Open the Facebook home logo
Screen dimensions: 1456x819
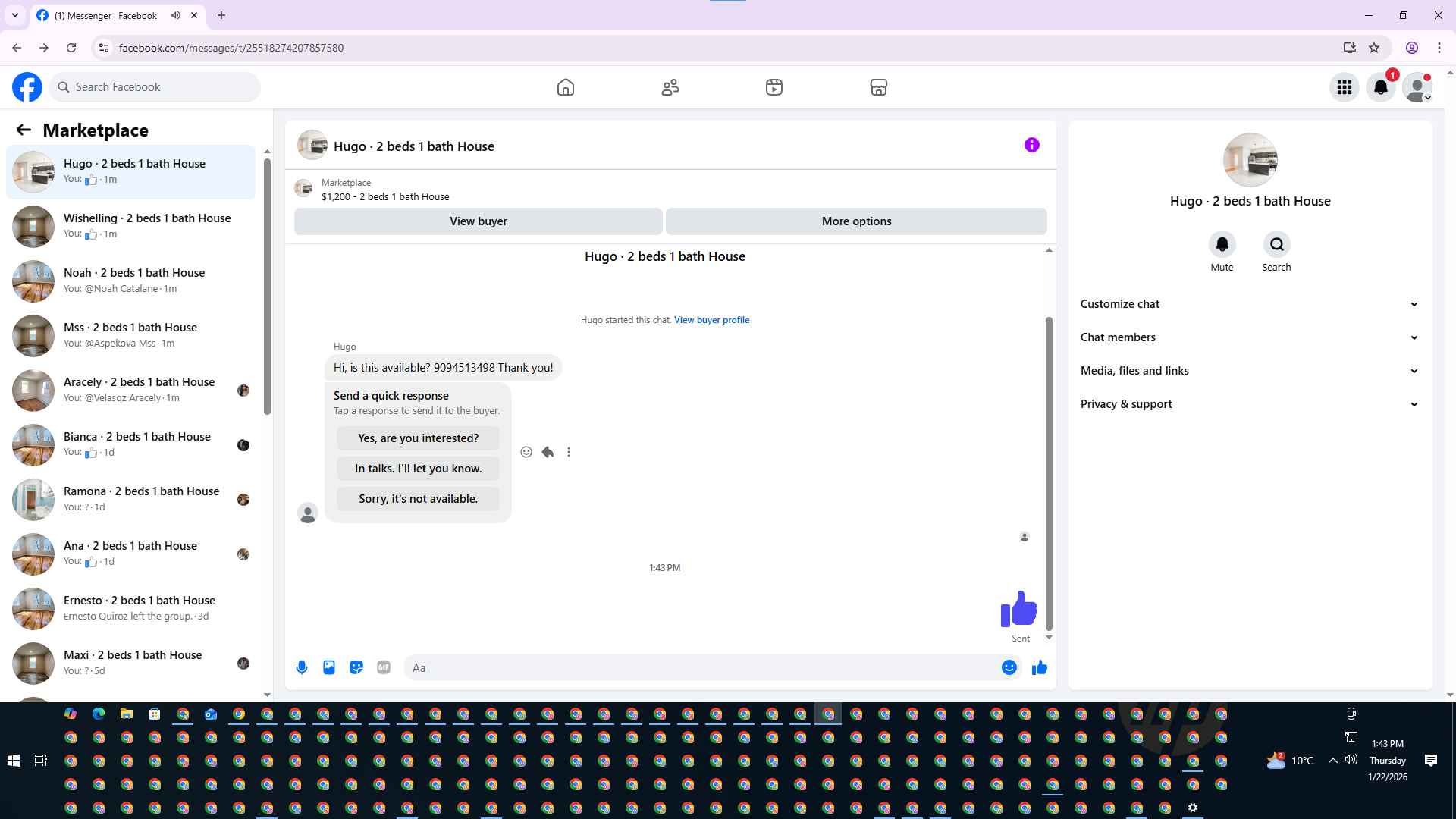27,87
